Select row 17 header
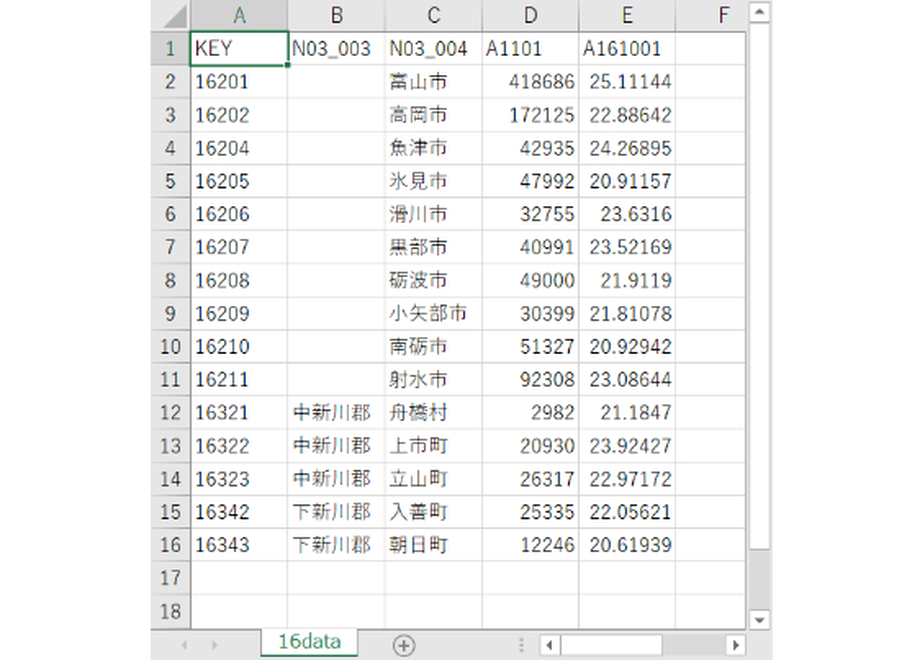The height and width of the screenshot is (660, 924). coord(170,578)
